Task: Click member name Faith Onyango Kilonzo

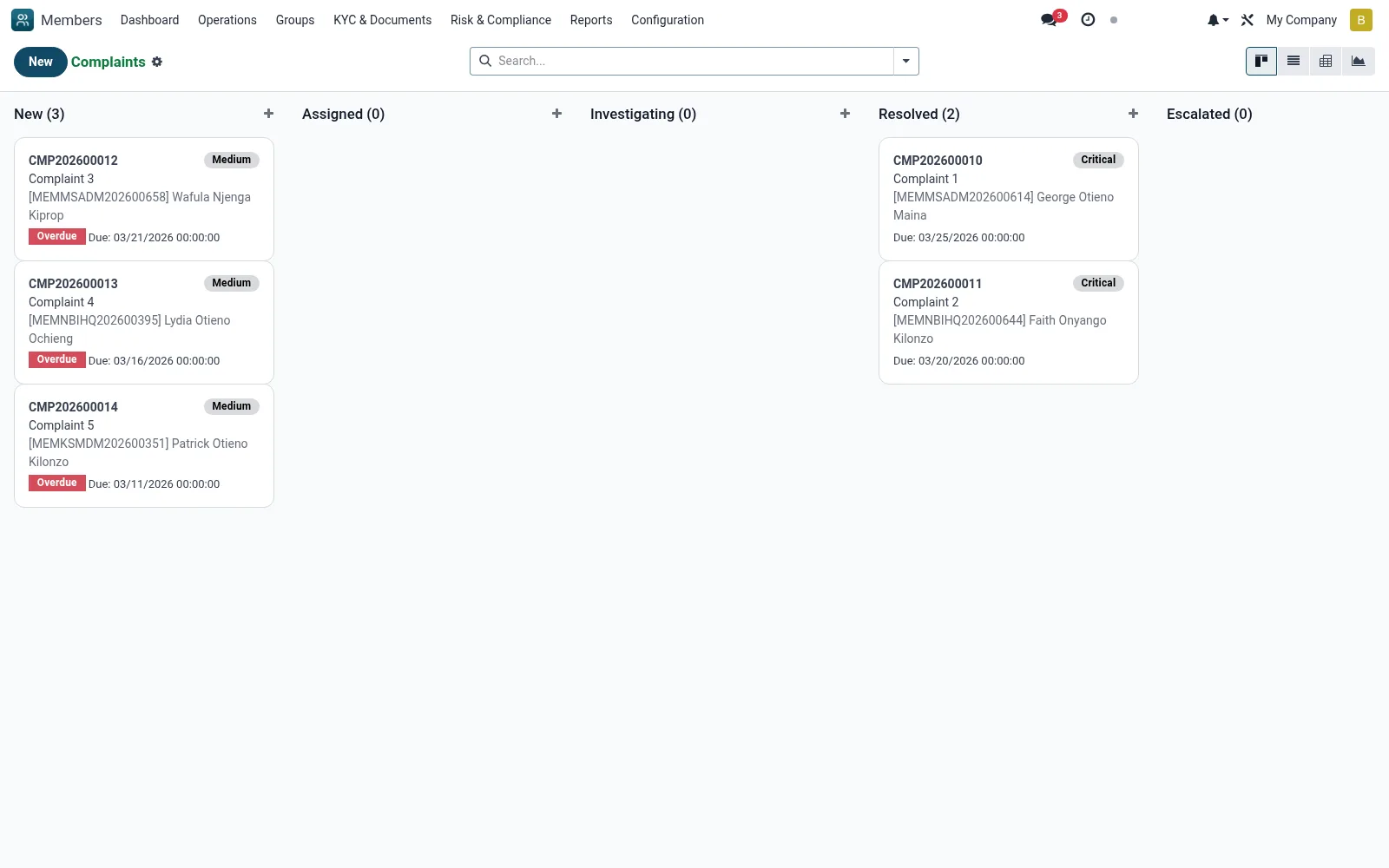Action: 1000,329
